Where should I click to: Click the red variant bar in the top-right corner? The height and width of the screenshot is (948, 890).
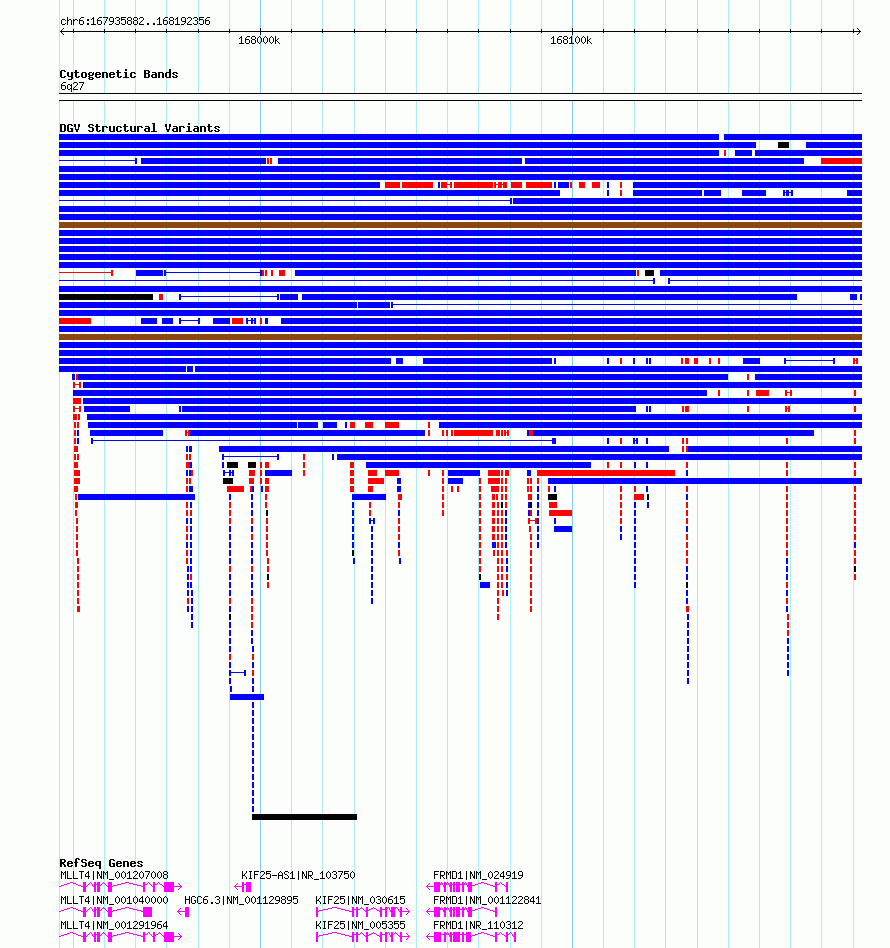pos(841,161)
